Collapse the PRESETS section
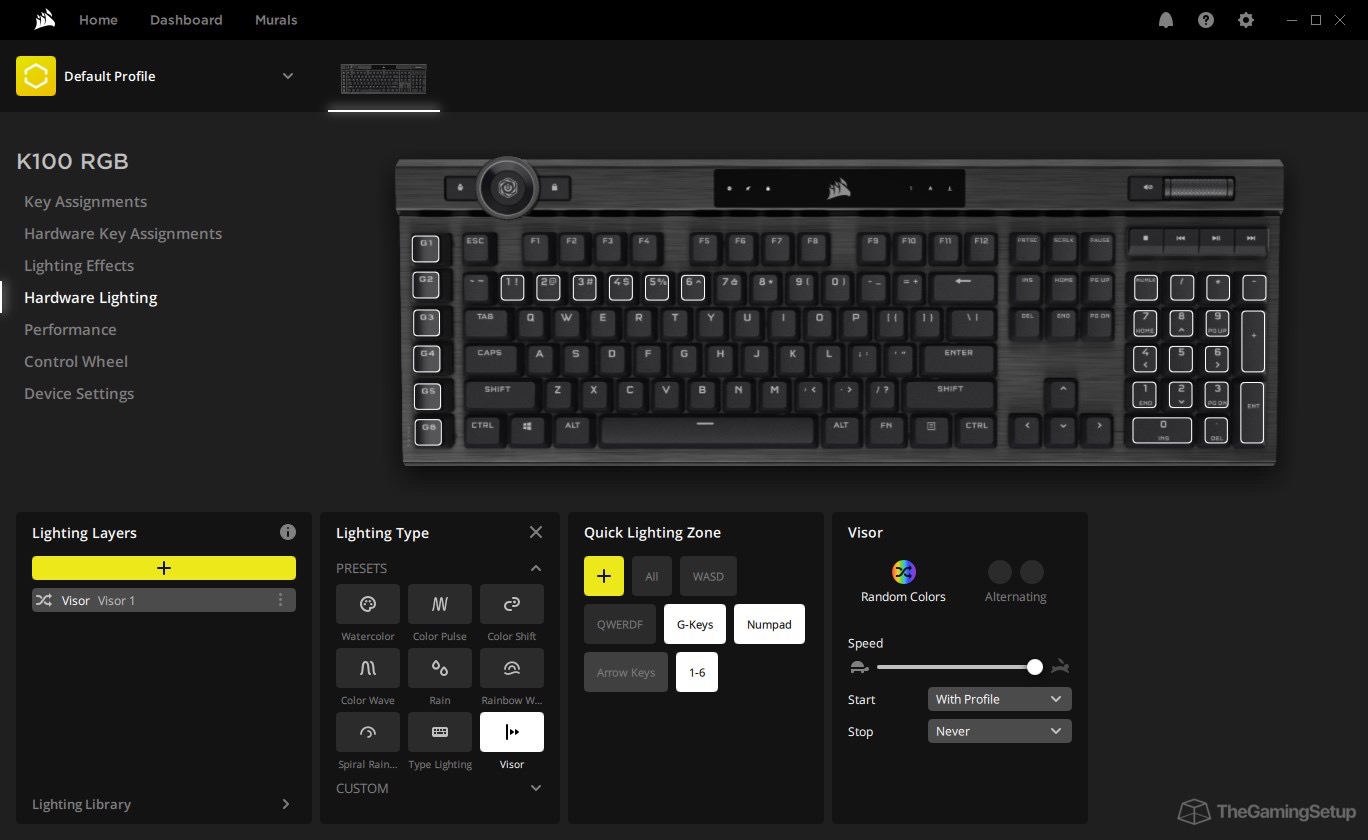 click(x=536, y=568)
